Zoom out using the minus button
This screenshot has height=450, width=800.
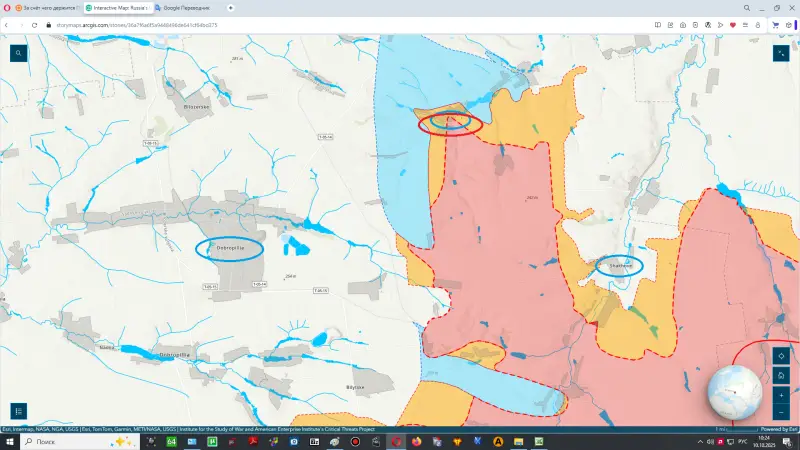(780, 412)
